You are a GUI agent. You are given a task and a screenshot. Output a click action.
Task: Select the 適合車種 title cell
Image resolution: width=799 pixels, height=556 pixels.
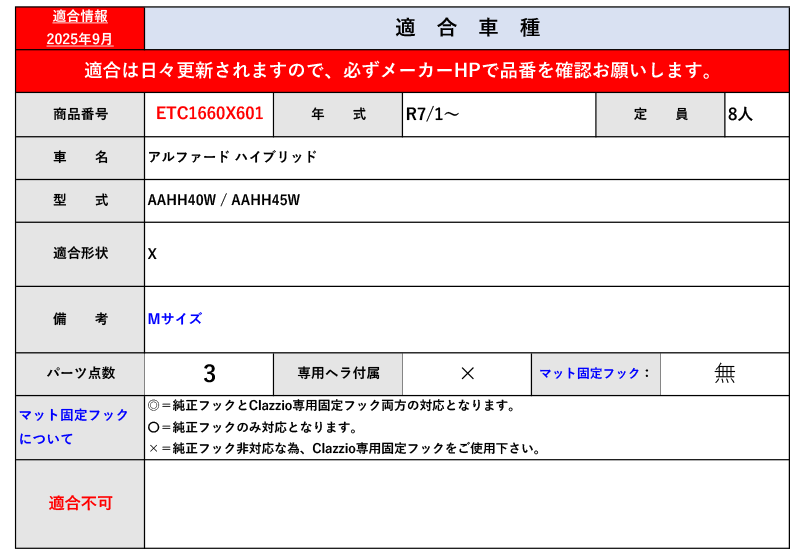pos(467,28)
